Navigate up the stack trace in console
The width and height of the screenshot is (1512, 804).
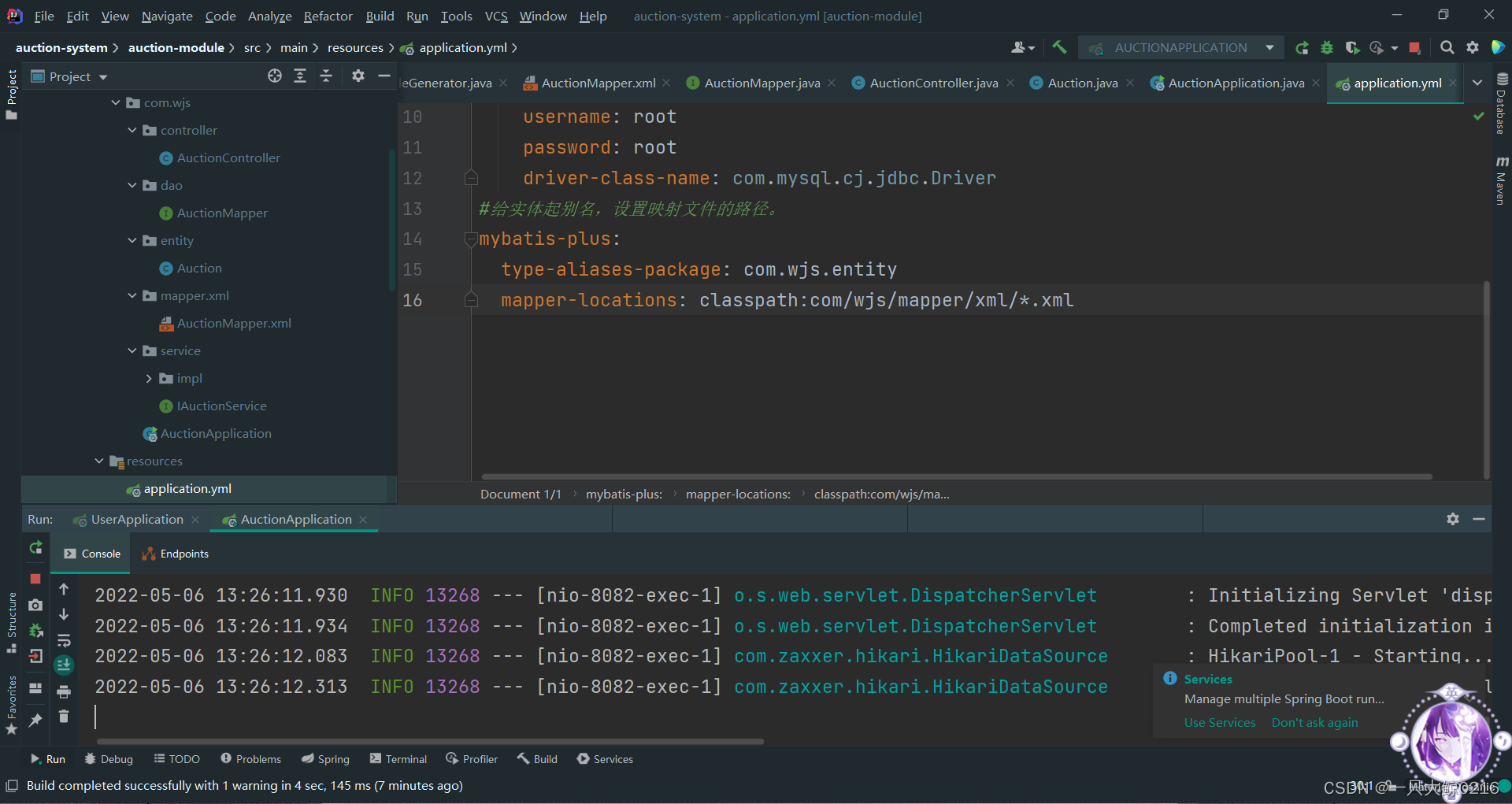tap(64, 589)
